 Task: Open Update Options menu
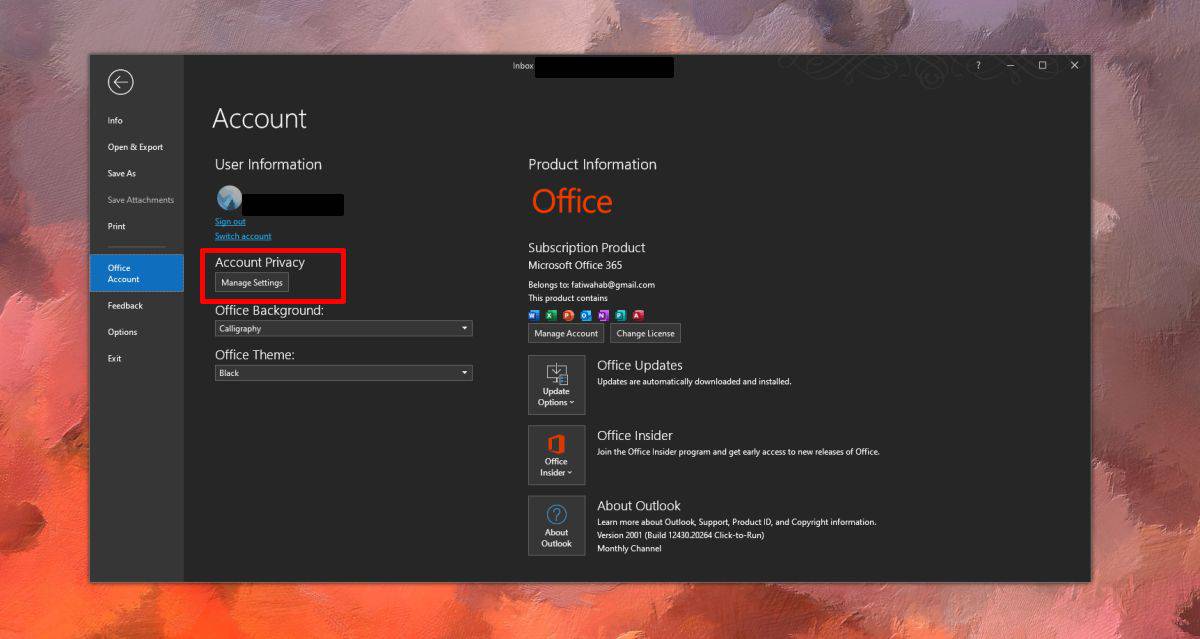[557, 385]
